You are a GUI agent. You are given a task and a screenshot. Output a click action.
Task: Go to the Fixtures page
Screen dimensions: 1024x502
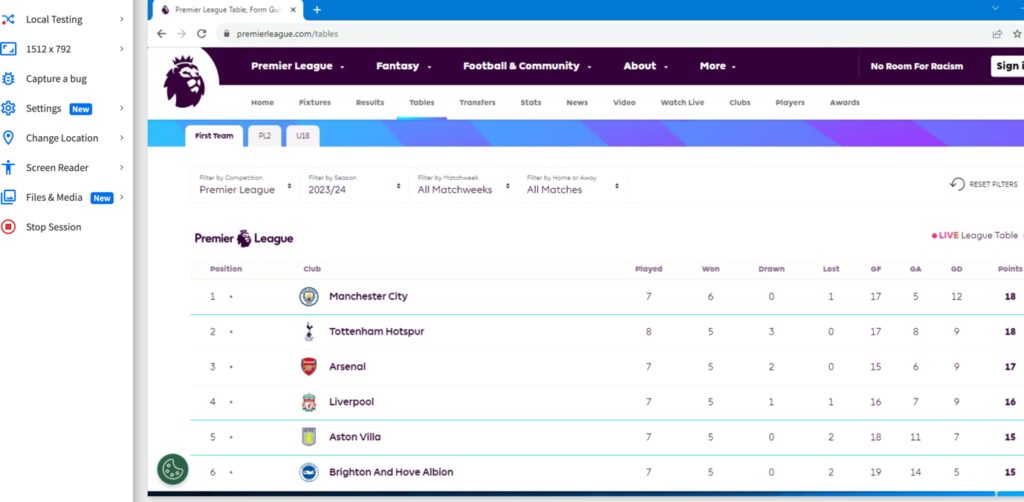coord(315,102)
